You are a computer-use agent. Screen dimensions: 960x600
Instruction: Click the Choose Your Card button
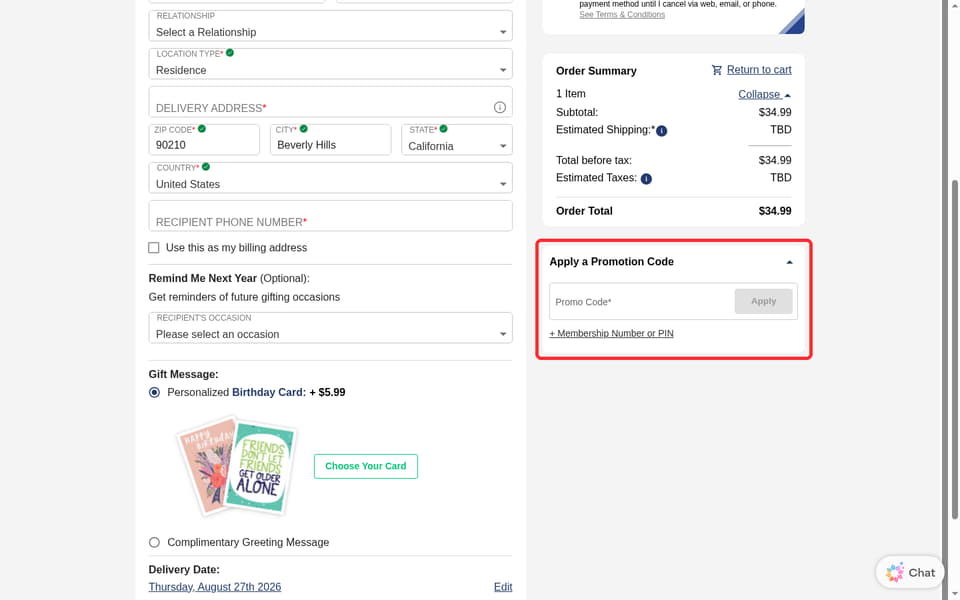point(366,466)
